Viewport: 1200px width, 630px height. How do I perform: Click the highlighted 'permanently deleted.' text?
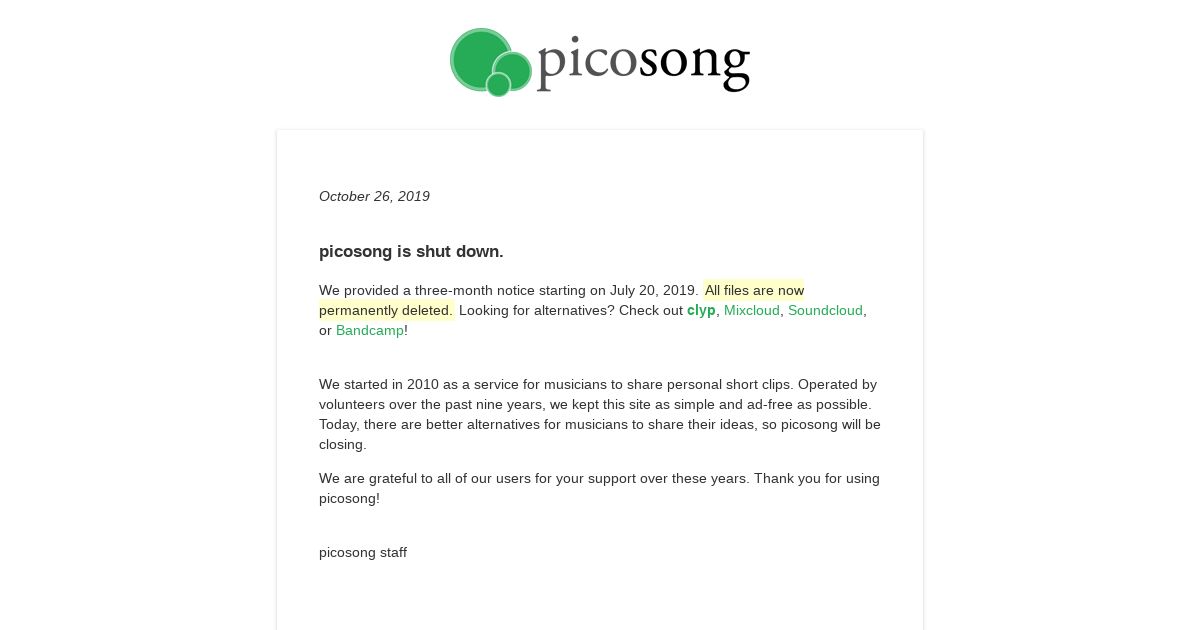[x=386, y=310]
